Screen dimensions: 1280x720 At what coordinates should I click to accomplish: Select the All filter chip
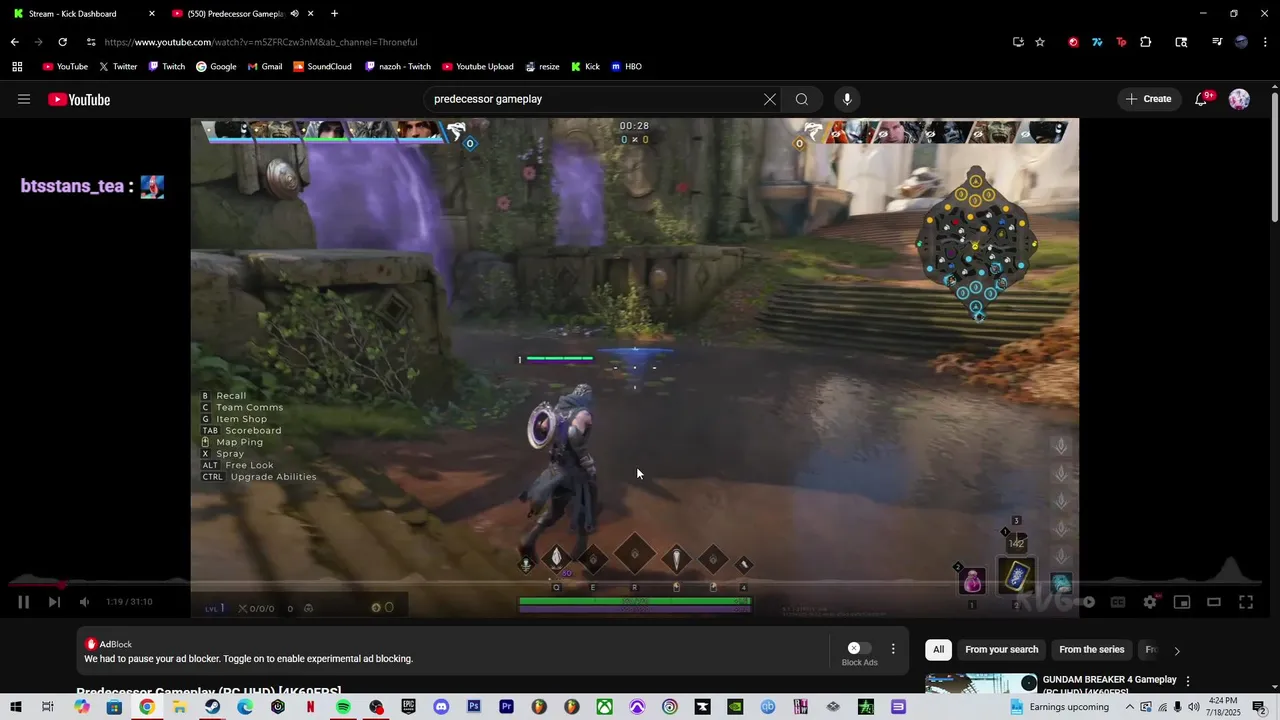tap(938, 650)
